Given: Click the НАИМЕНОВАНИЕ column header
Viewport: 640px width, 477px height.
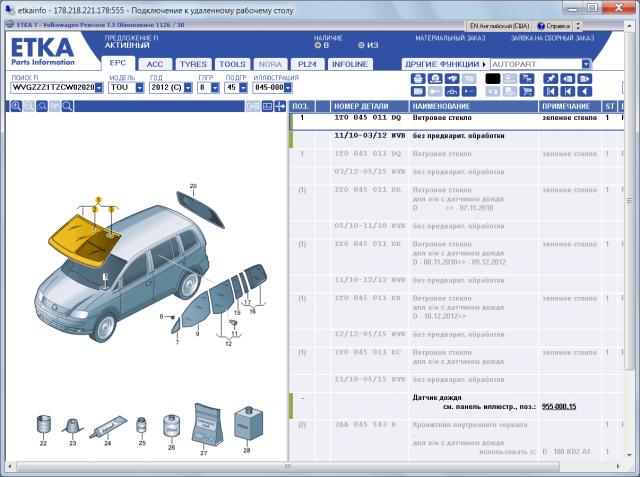Looking at the screenshot, I should point(473,106).
